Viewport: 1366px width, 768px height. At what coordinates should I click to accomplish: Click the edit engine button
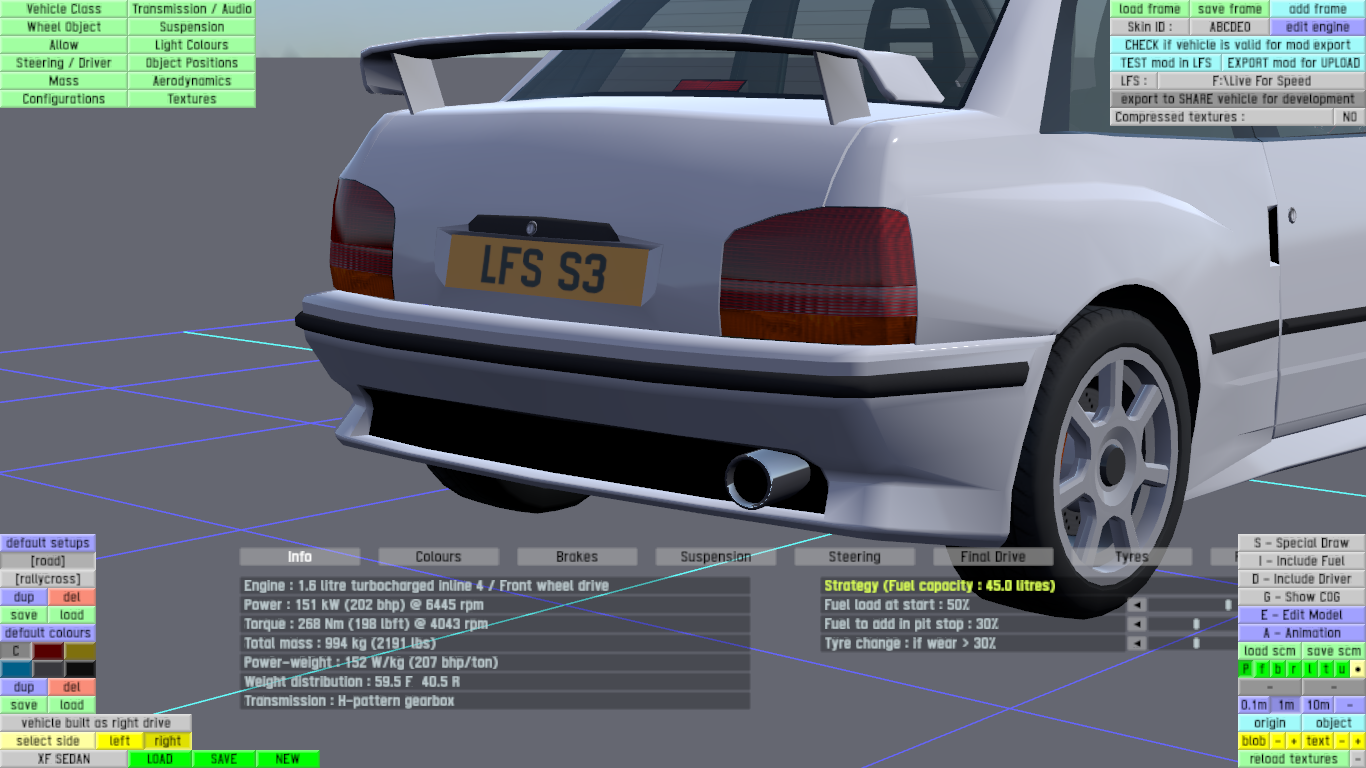(1318, 27)
